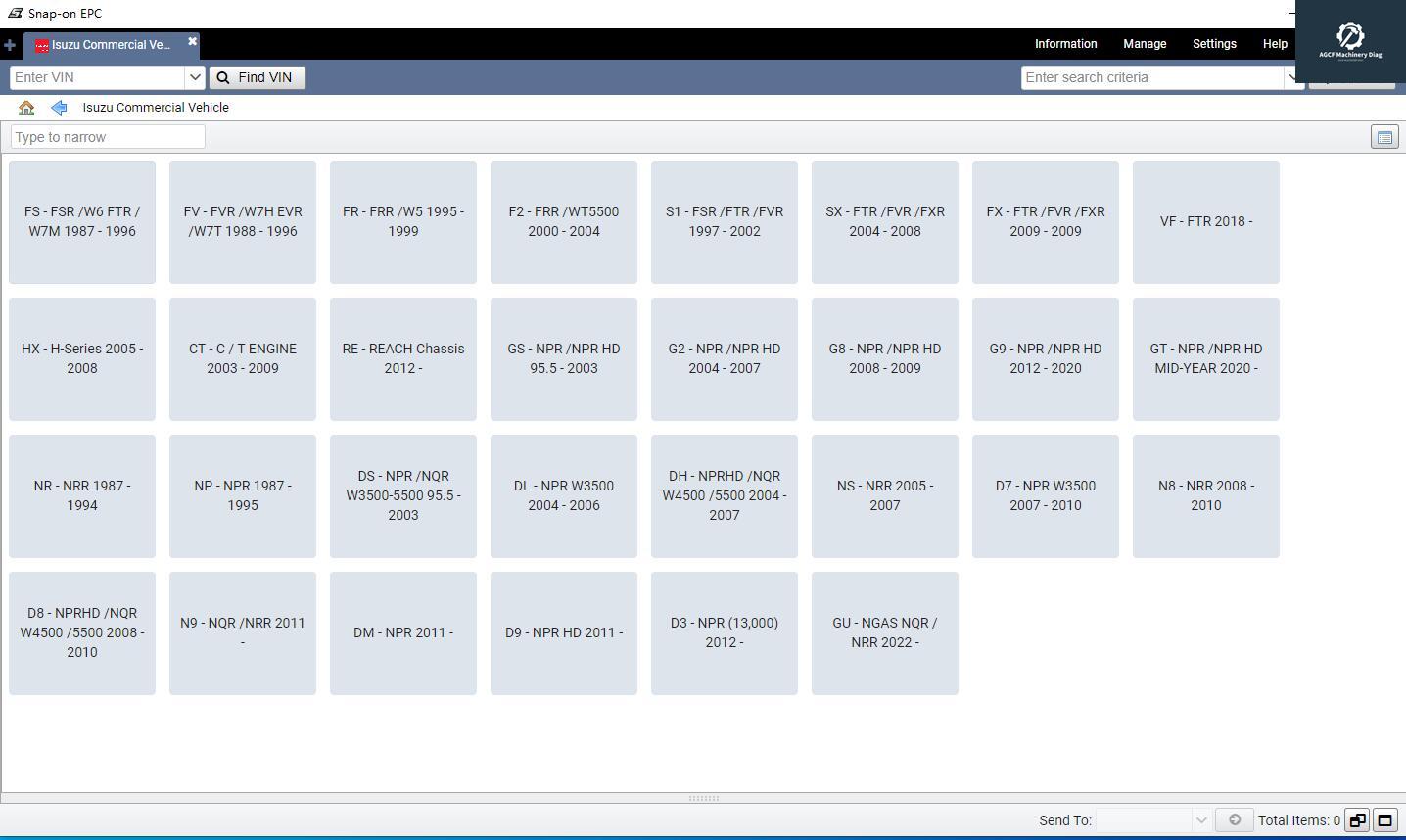Open the search criteria dropdown arrow
The image size is (1406, 840).
(x=1292, y=77)
